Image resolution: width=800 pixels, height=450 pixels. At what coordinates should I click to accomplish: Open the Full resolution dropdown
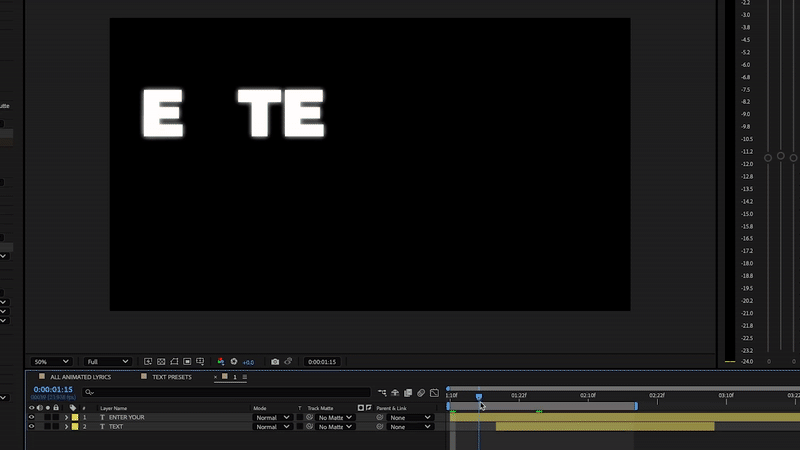point(108,361)
